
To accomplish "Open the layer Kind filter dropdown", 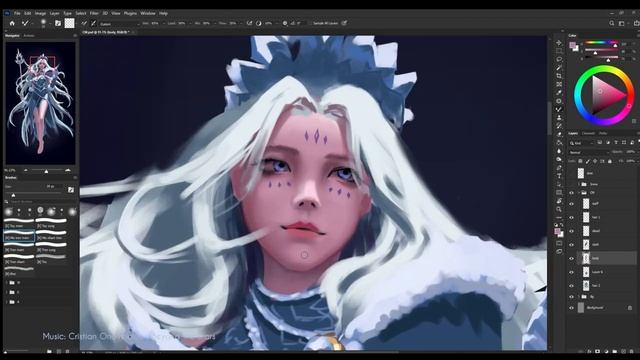I will point(582,143).
